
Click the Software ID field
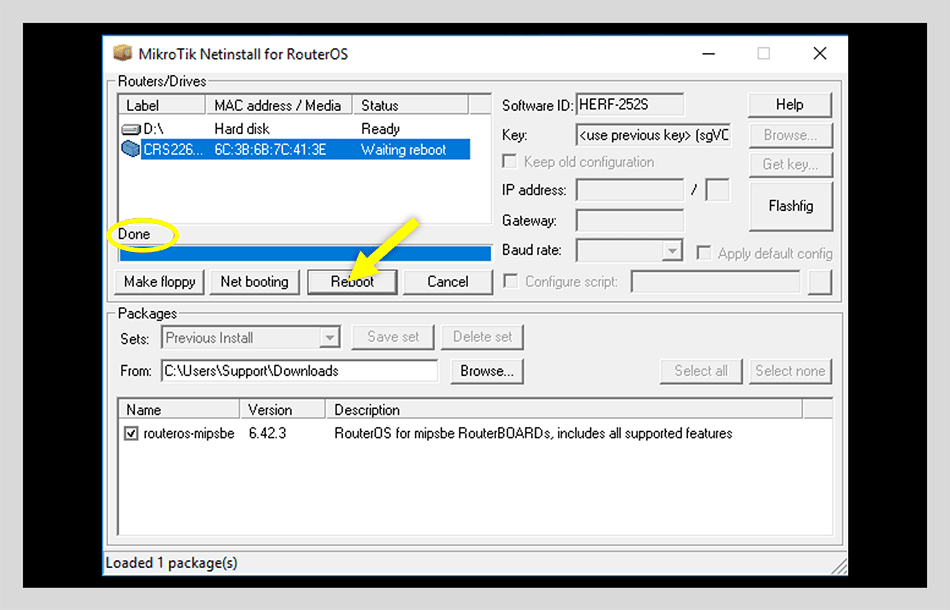[x=629, y=105]
